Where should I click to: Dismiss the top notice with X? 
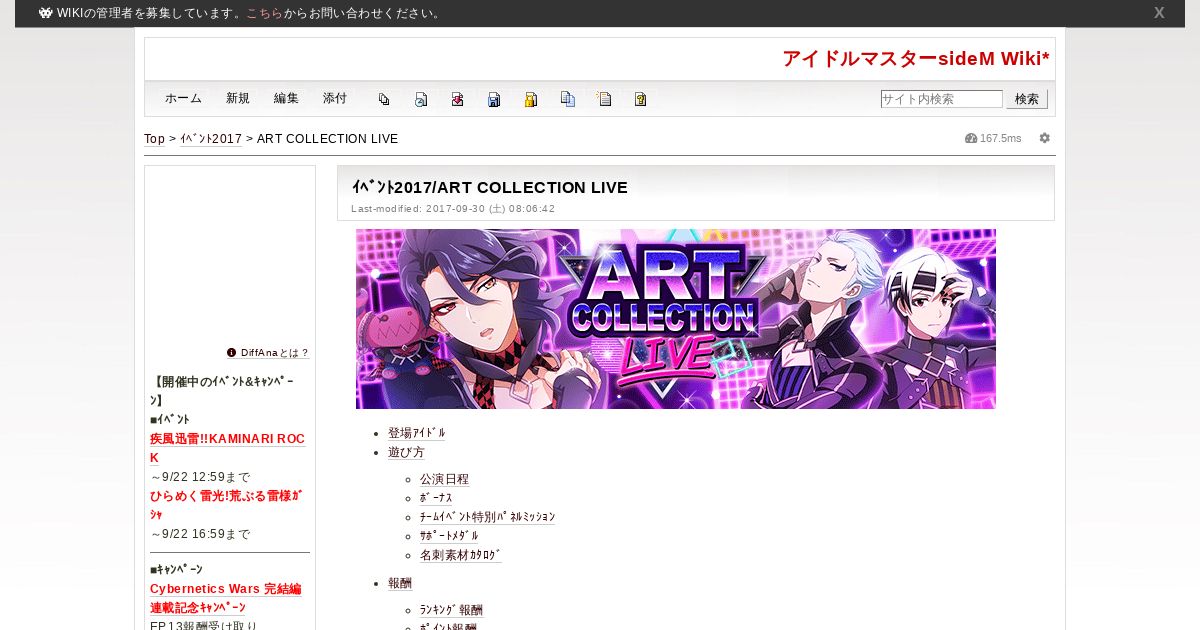tap(1159, 13)
